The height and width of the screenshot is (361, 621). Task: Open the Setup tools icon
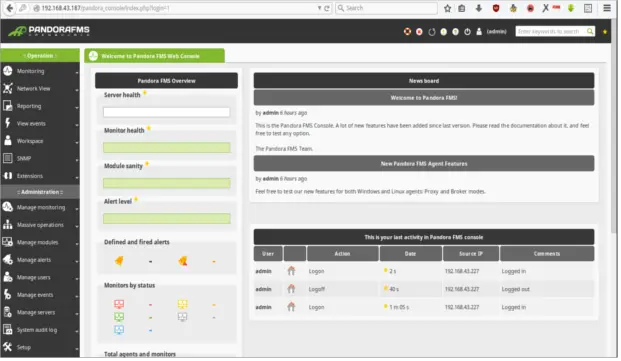8,347
